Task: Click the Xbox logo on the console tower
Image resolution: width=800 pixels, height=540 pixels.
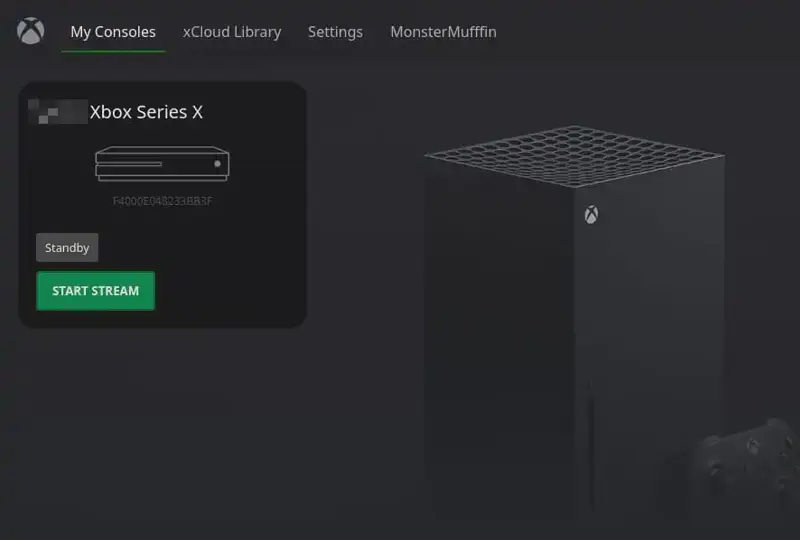Action: pos(591,215)
